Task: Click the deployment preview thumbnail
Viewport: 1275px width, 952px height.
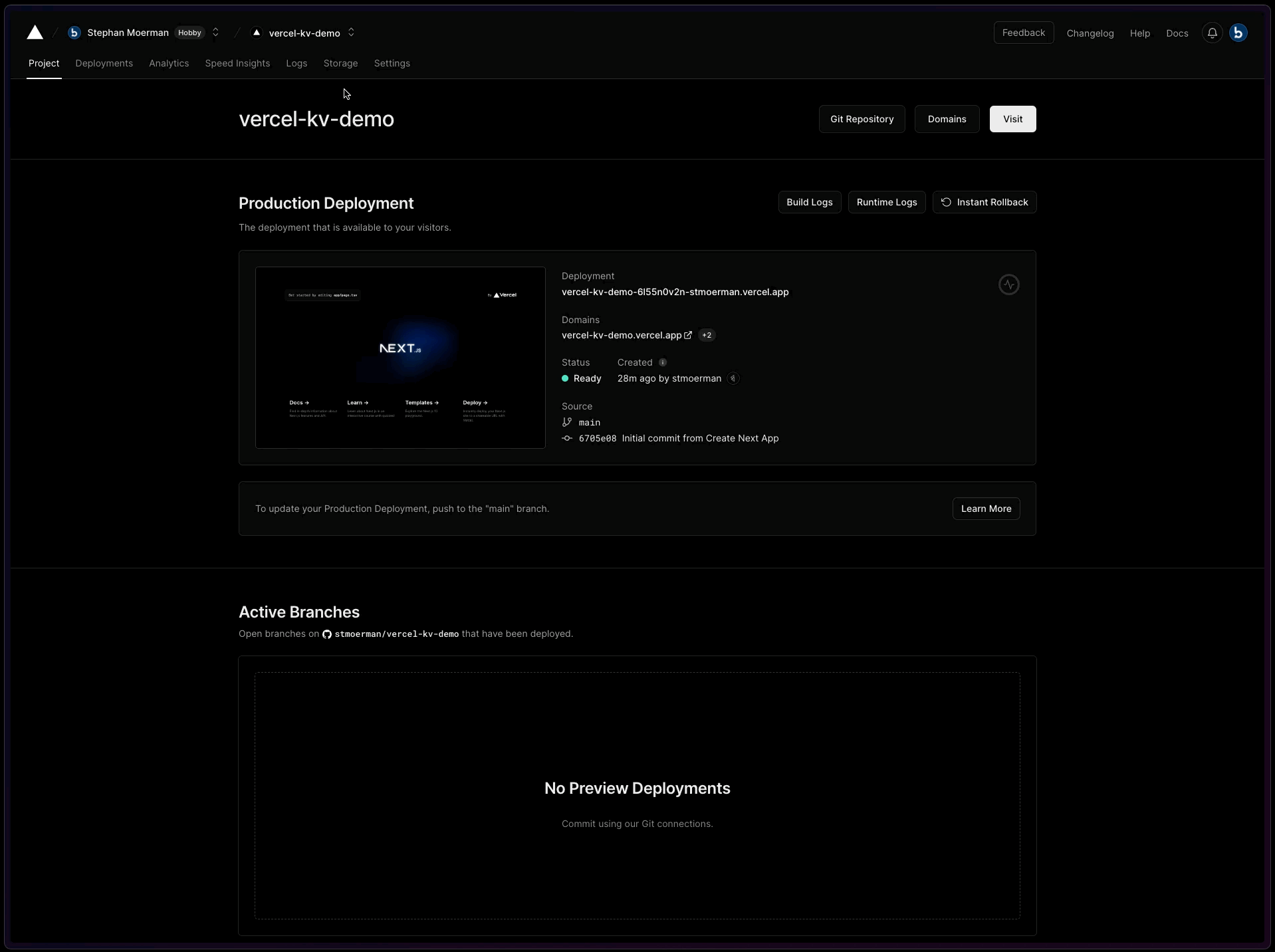Action: [400, 358]
